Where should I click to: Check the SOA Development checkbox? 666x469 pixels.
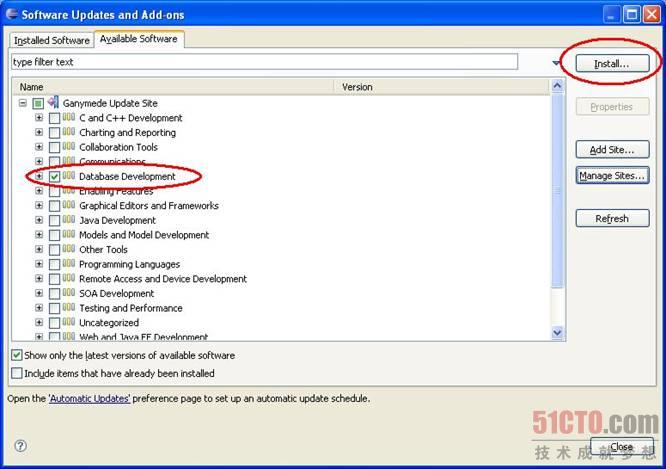click(54, 294)
